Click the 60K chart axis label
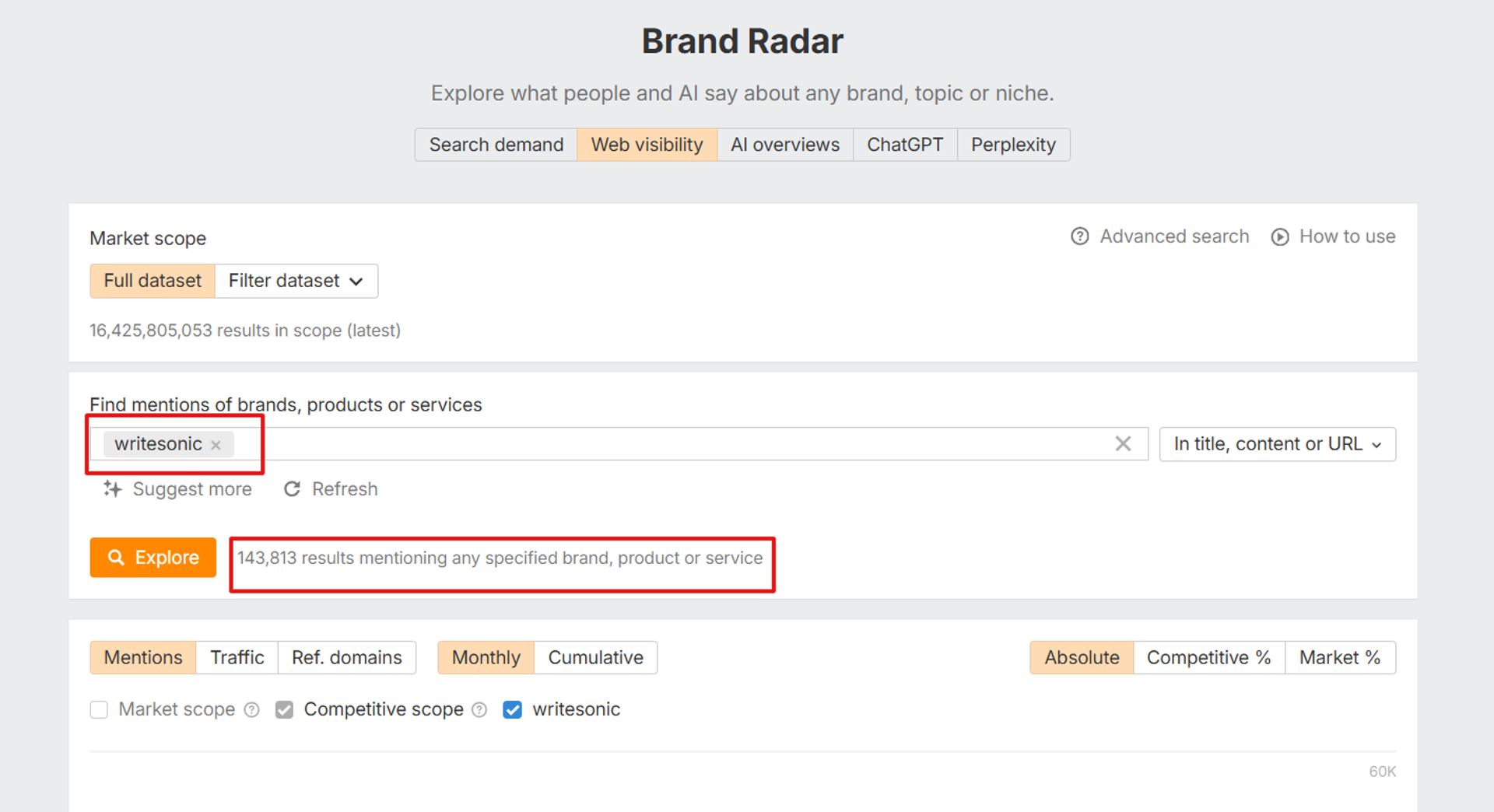Screen dimensions: 1494x812 point(1382,772)
